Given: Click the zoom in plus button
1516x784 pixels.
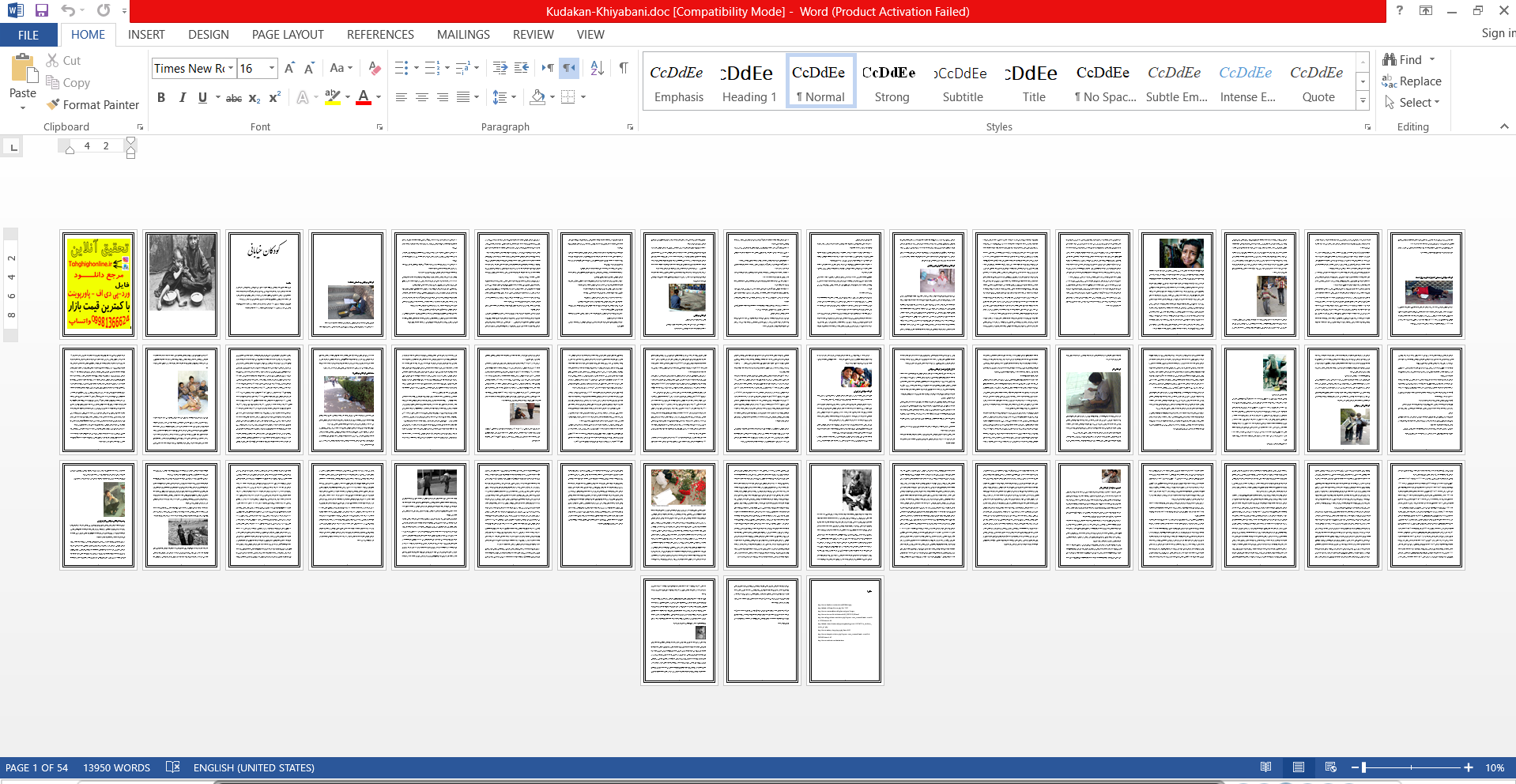Looking at the screenshot, I should click(1468, 767).
